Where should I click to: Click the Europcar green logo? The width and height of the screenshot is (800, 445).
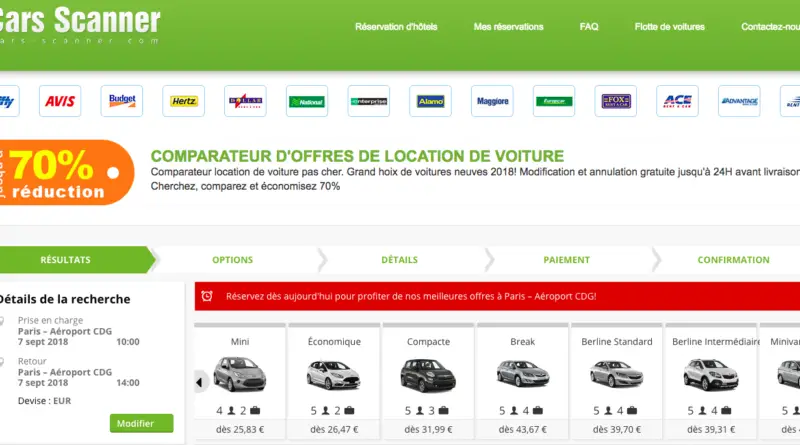(554, 101)
